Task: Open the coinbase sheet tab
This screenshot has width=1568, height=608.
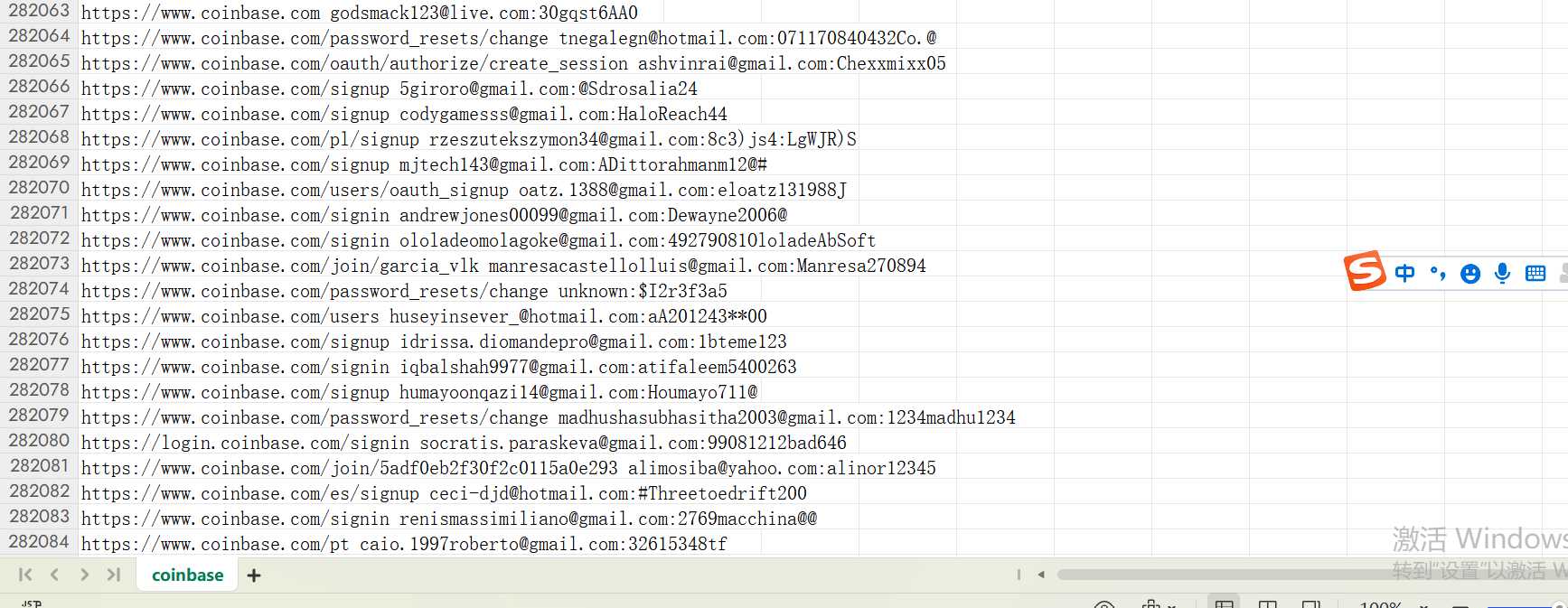Action: pos(187,575)
